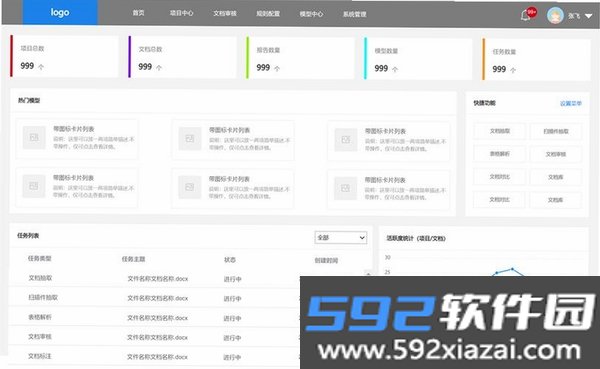
Task: Select the 扫描件抽取 task row type cell
Action: [x=43, y=297]
